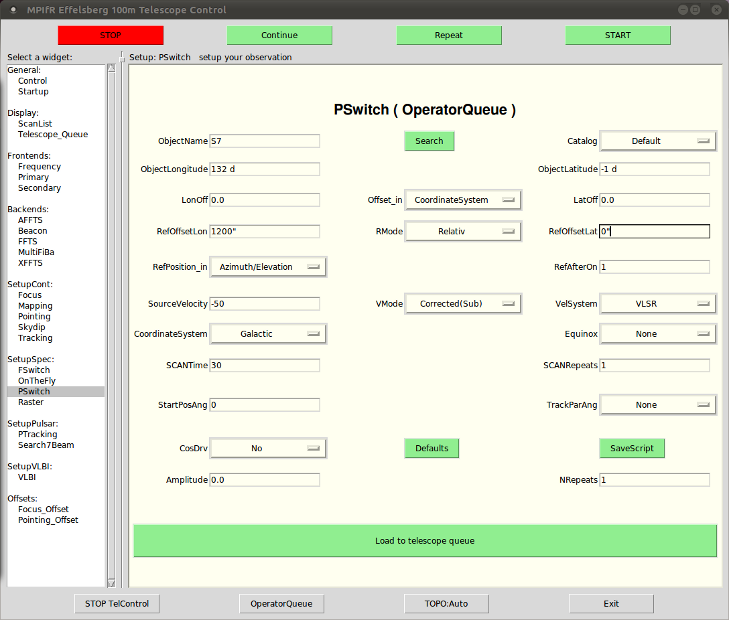Click the Exit button
This screenshot has height=620, width=729.
pyautogui.click(x=611, y=604)
